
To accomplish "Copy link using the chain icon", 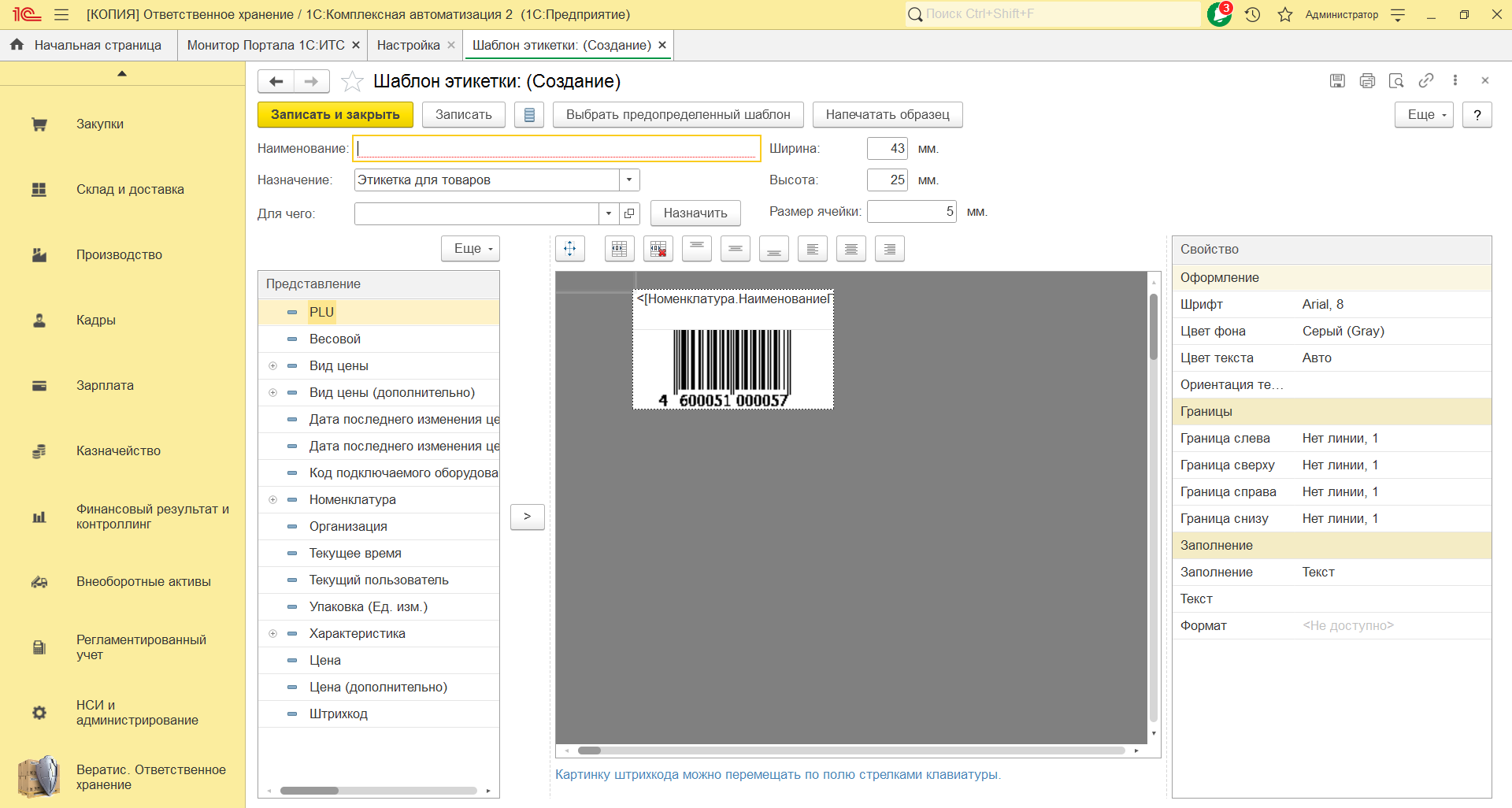I will (x=1425, y=80).
